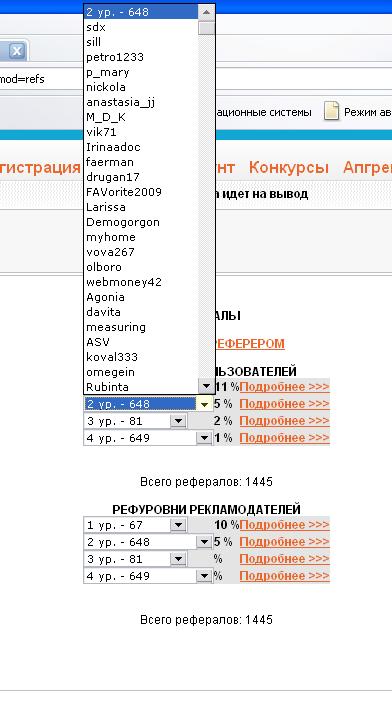Select davita from the list
The width and height of the screenshot is (392, 725).
[x=141, y=312]
